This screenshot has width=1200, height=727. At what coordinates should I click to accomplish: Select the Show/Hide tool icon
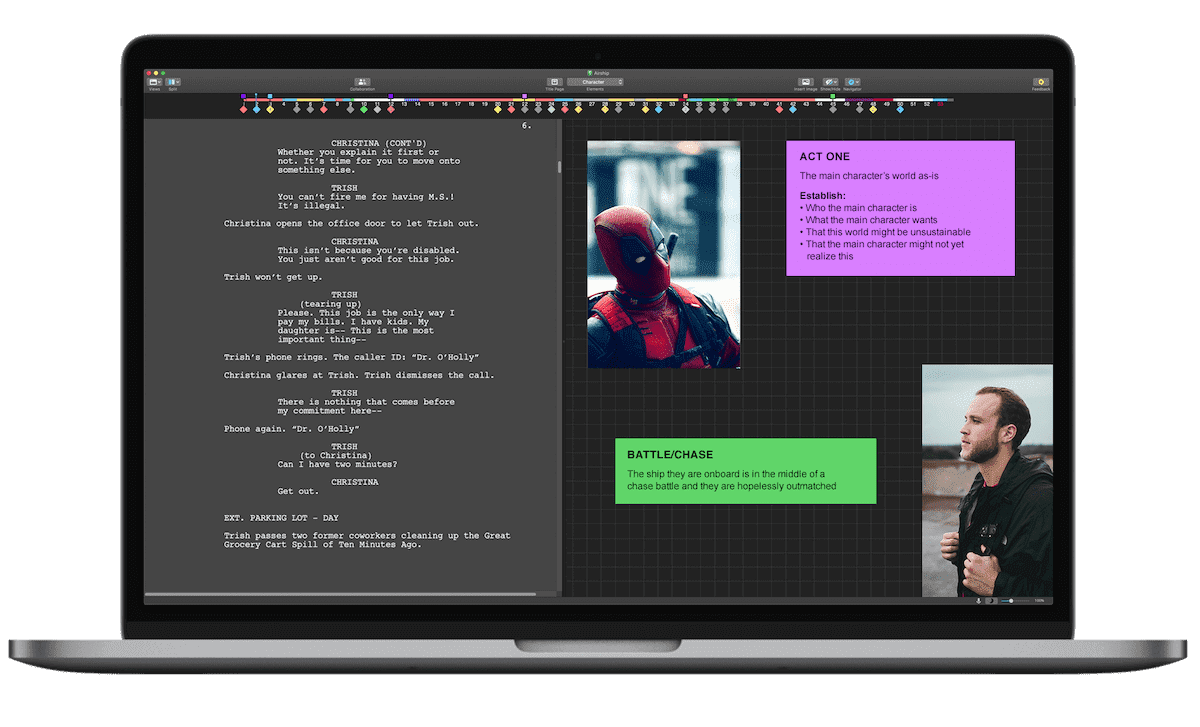pyautogui.click(x=829, y=81)
